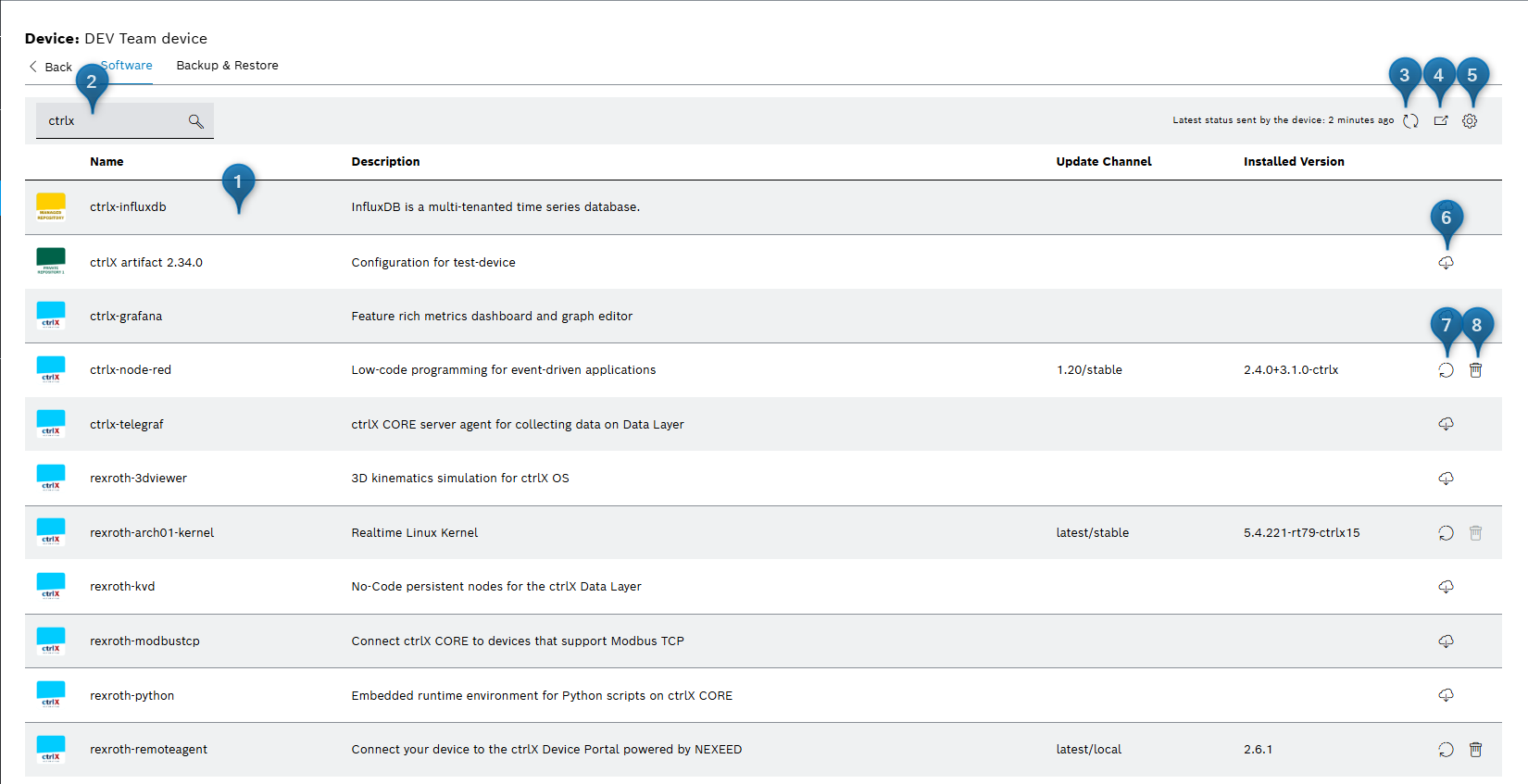This screenshot has width=1528, height=784.
Task: Click the 'Latest status sent by the device' text
Action: 1284,120
